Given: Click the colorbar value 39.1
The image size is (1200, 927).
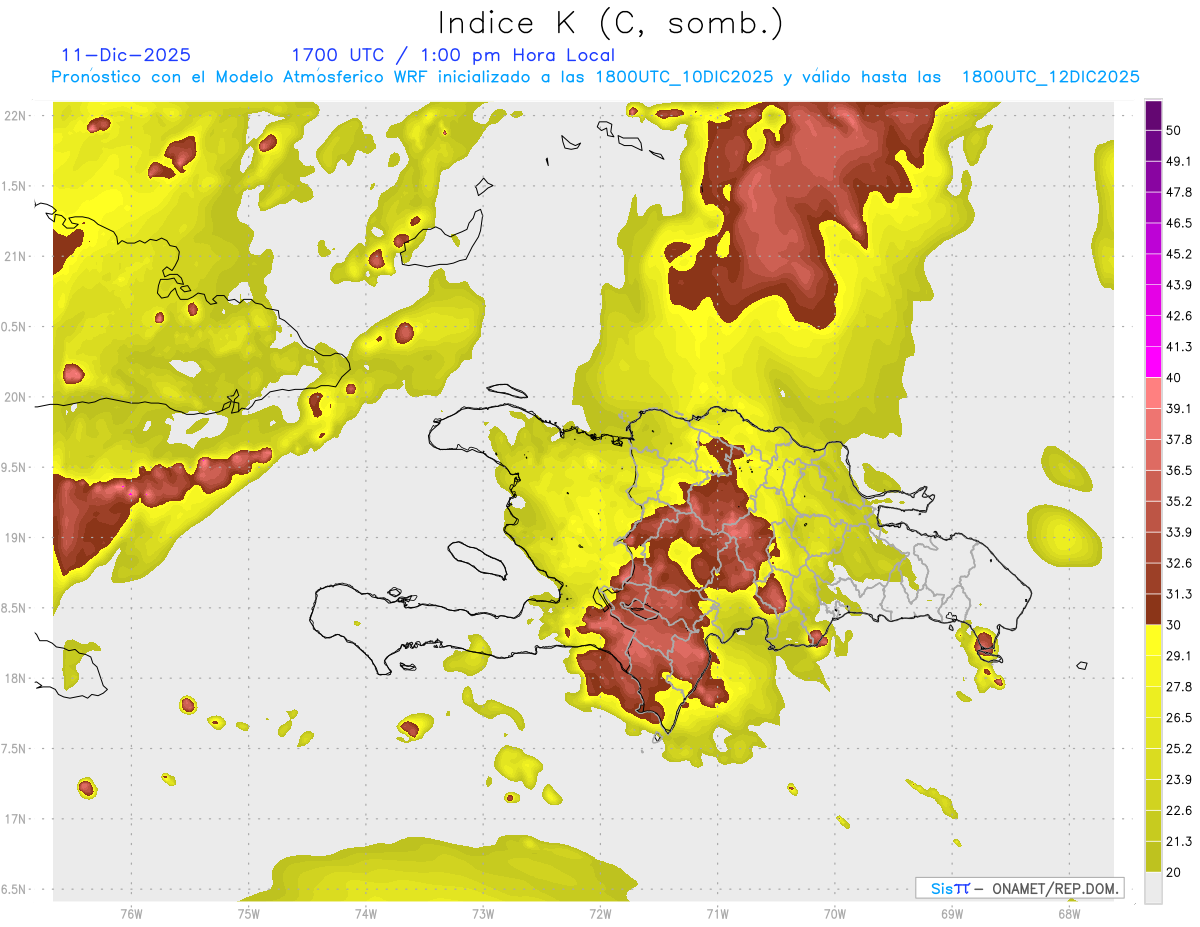Looking at the screenshot, I should click(x=1179, y=409).
